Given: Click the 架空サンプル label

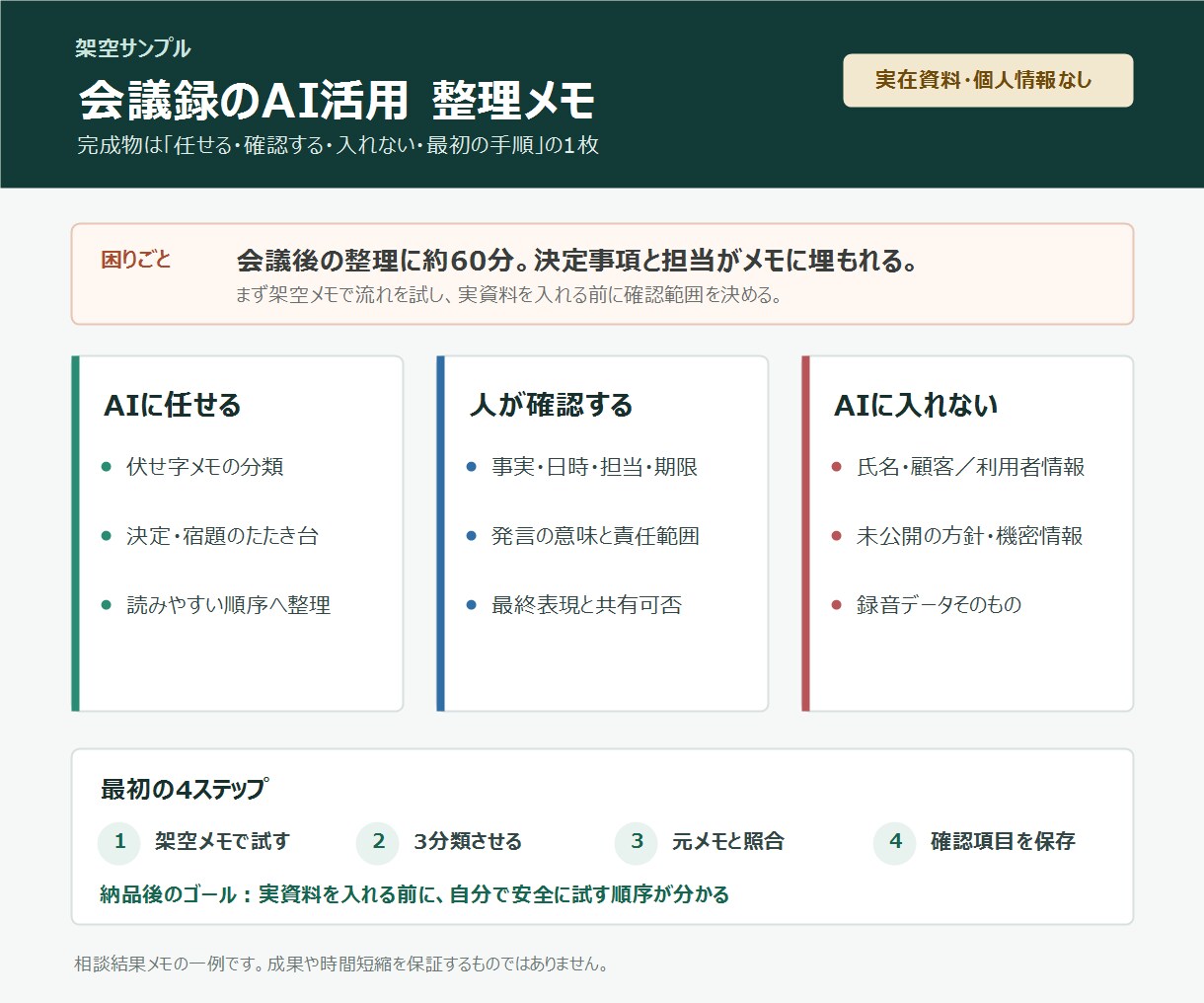Looking at the screenshot, I should click(x=133, y=47).
